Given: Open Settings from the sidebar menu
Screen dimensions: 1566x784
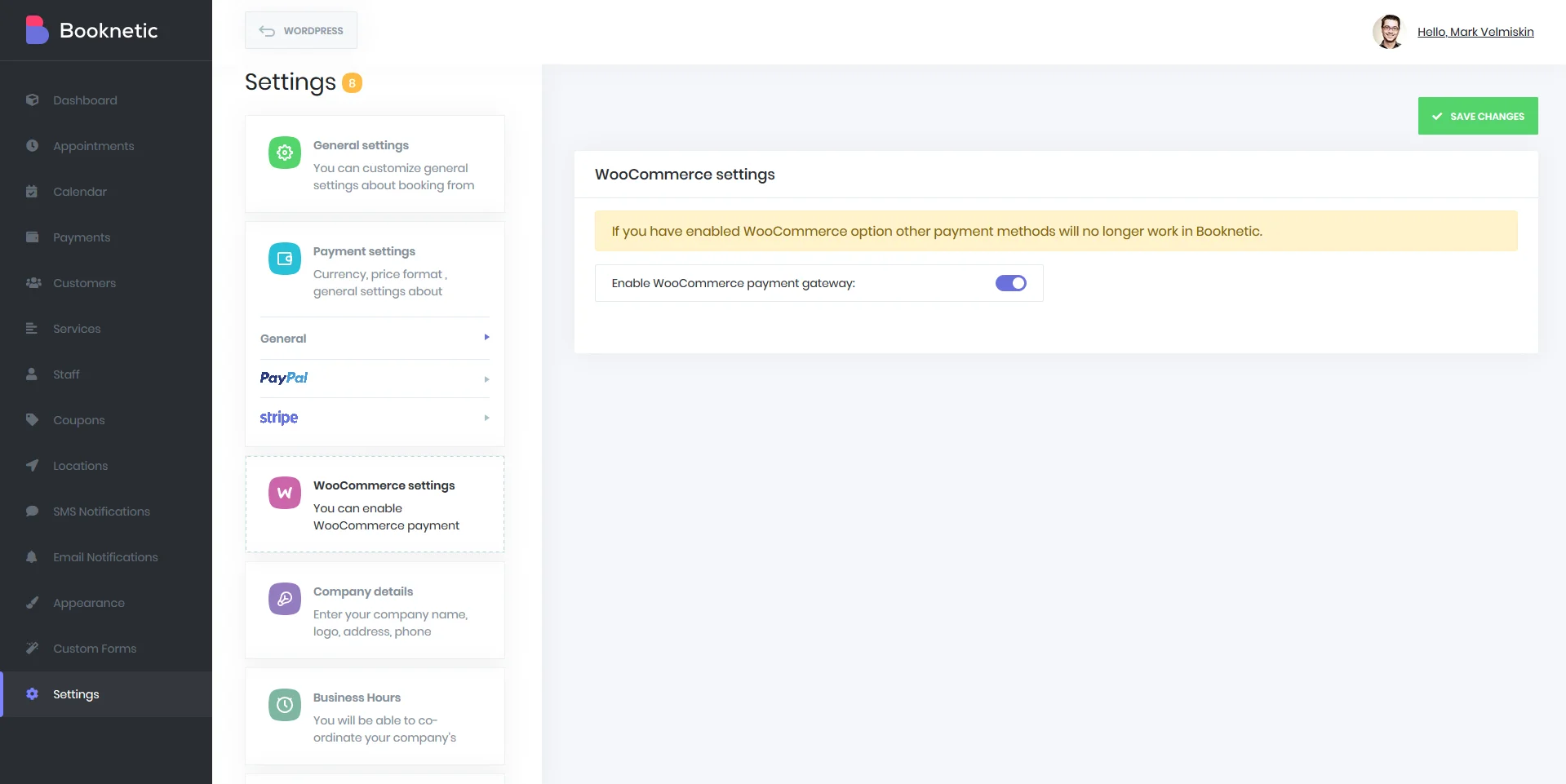Looking at the screenshot, I should (x=75, y=694).
